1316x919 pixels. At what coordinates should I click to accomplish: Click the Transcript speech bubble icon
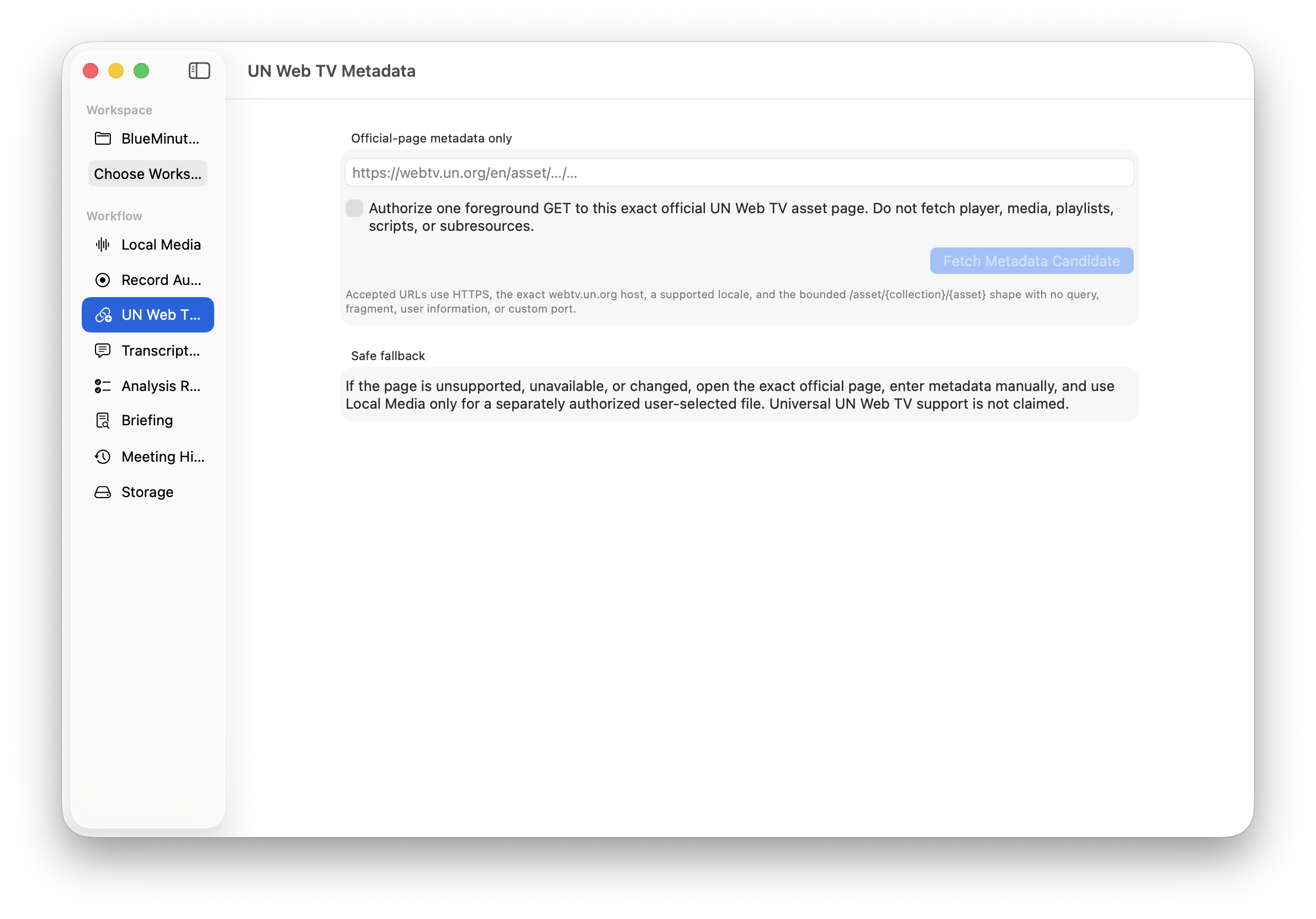103,350
